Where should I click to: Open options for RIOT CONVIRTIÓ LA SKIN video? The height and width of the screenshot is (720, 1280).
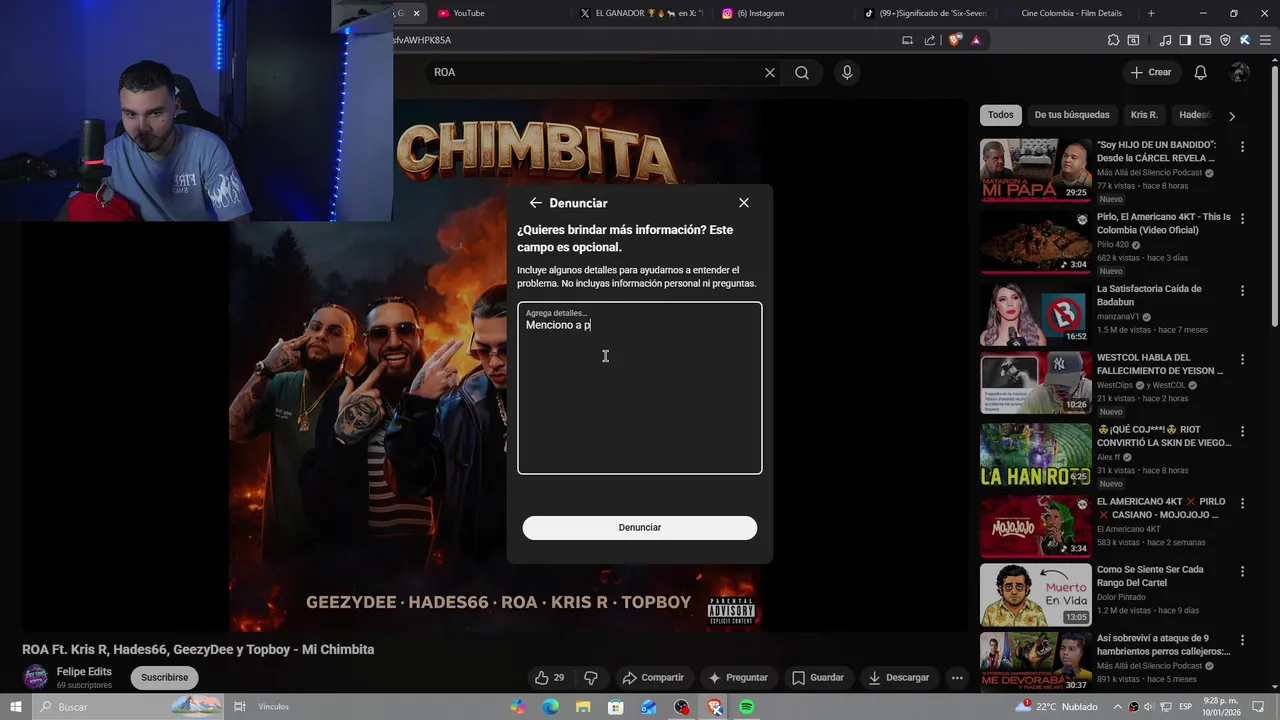click(1243, 432)
